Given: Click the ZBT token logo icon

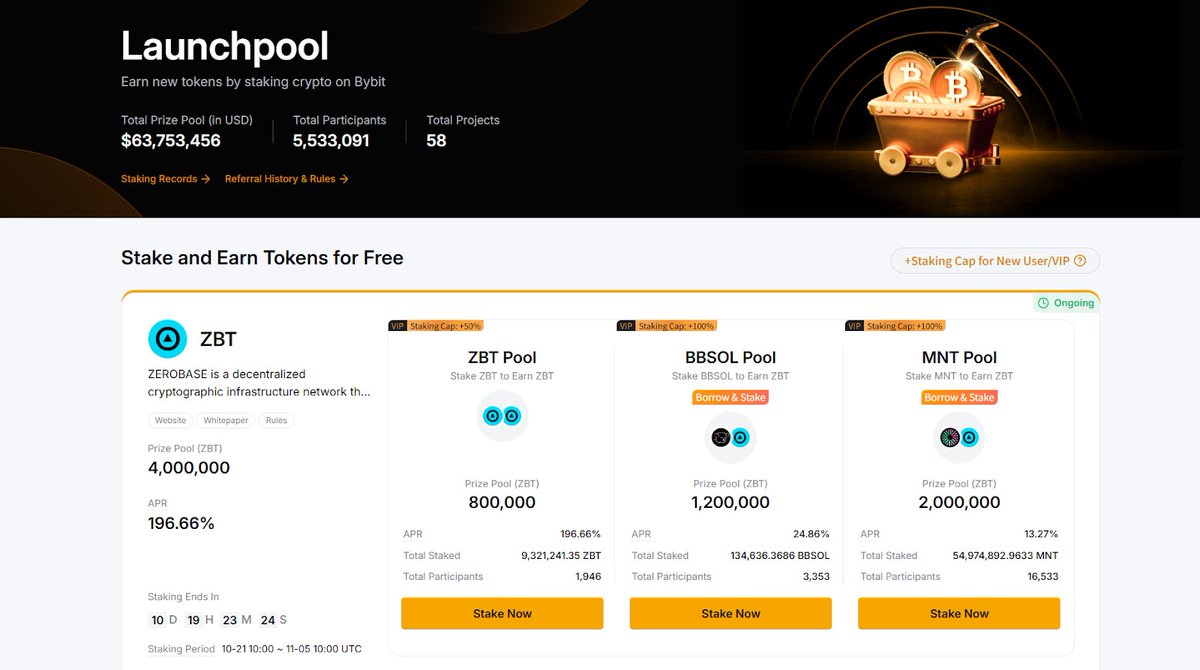Looking at the screenshot, I should [x=167, y=339].
